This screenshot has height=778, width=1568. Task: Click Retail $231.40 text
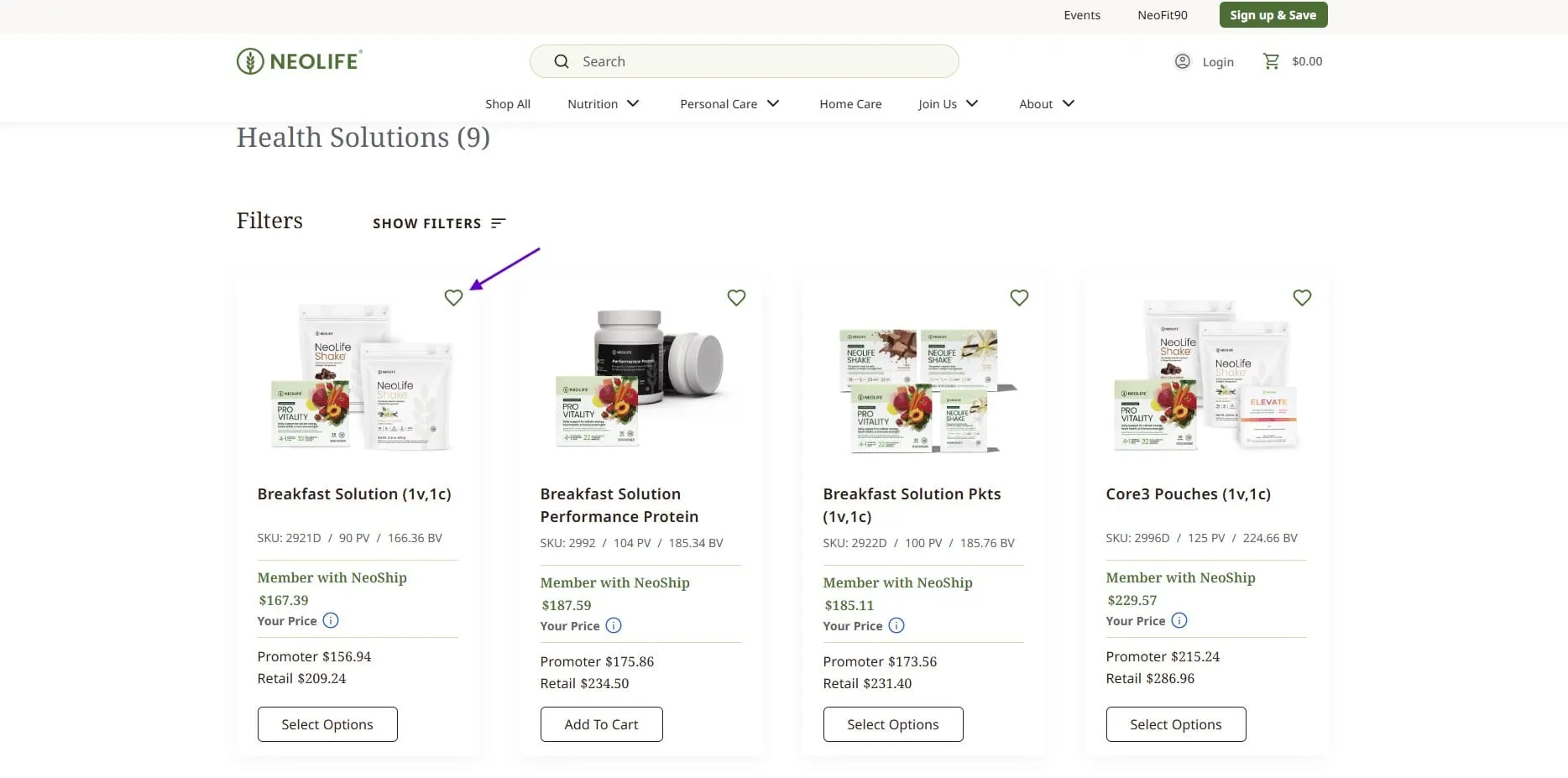[867, 683]
